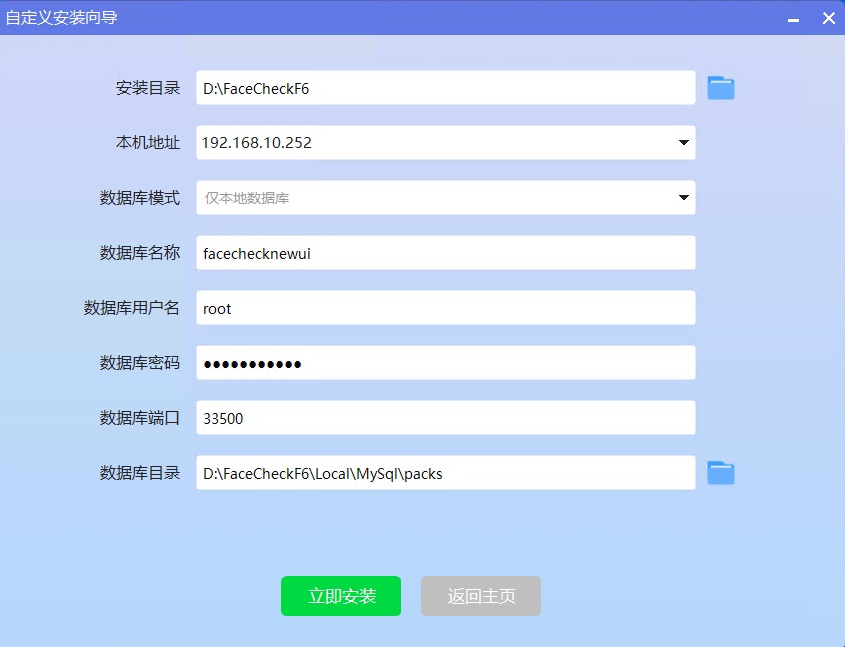The height and width of the screenshot is (647, 845).
Task: Click the 自定义安装向导 title bar text
Action: coord(61,18)
